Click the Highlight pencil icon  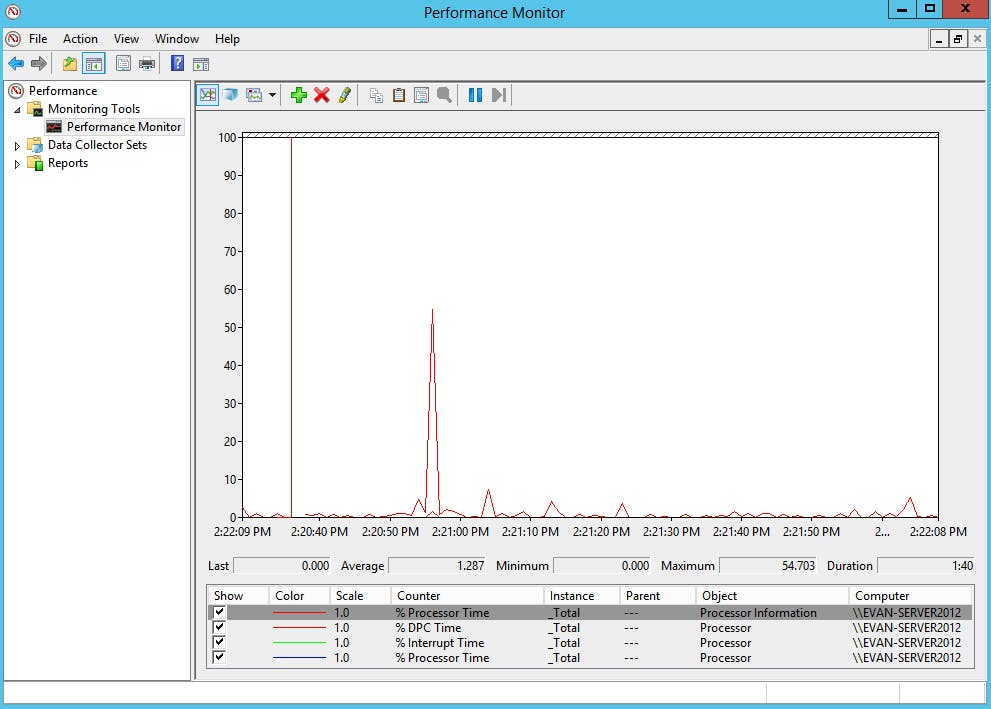344,95
